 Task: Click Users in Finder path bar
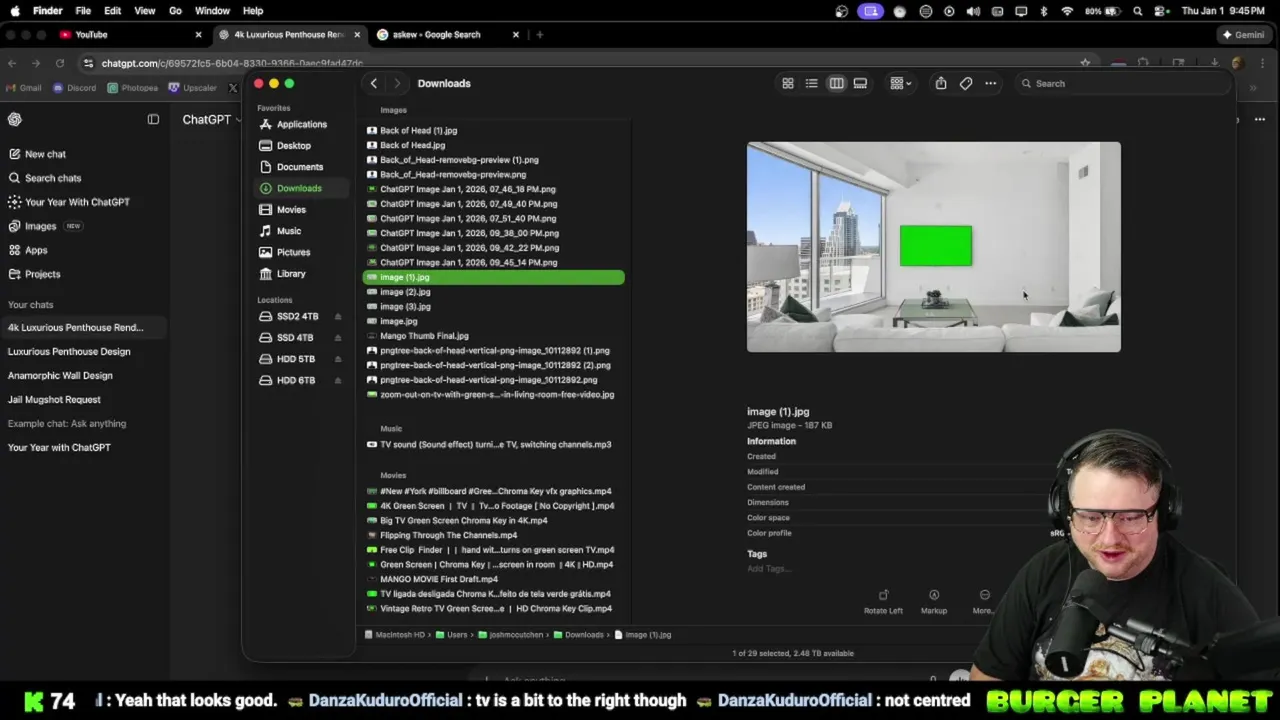tap(451, 635)
